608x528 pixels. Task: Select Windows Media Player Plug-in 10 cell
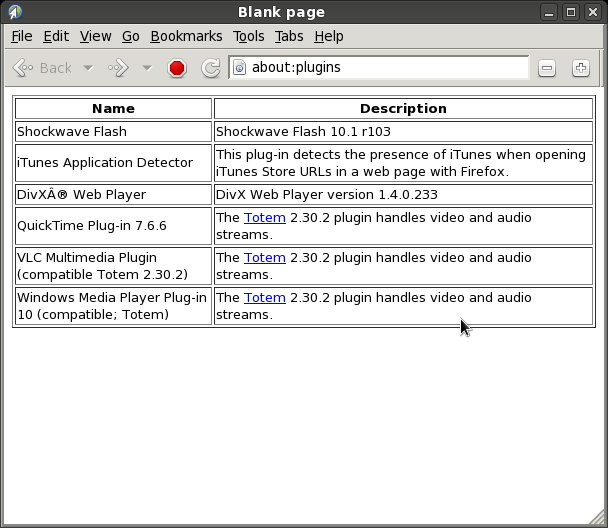coord(114,306)
